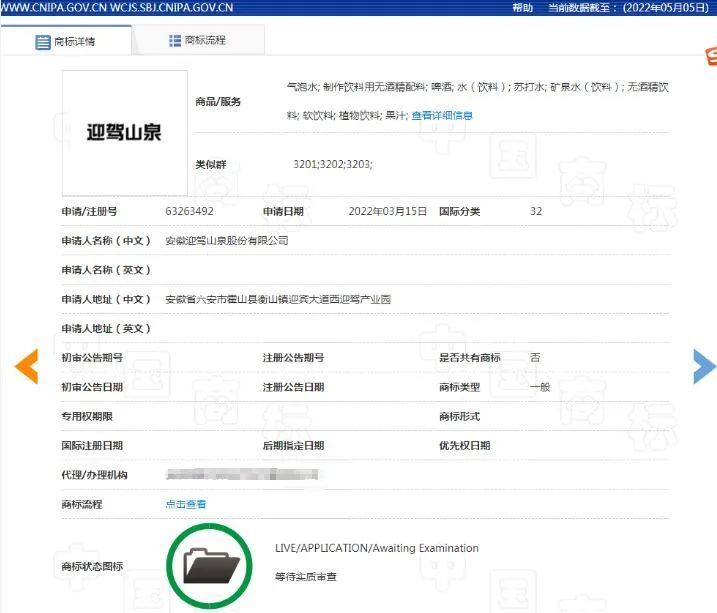This screenshot has height=613, width=717.
Task: Click the 是否共有商标 value 否
Action: [x=535, y=357]
